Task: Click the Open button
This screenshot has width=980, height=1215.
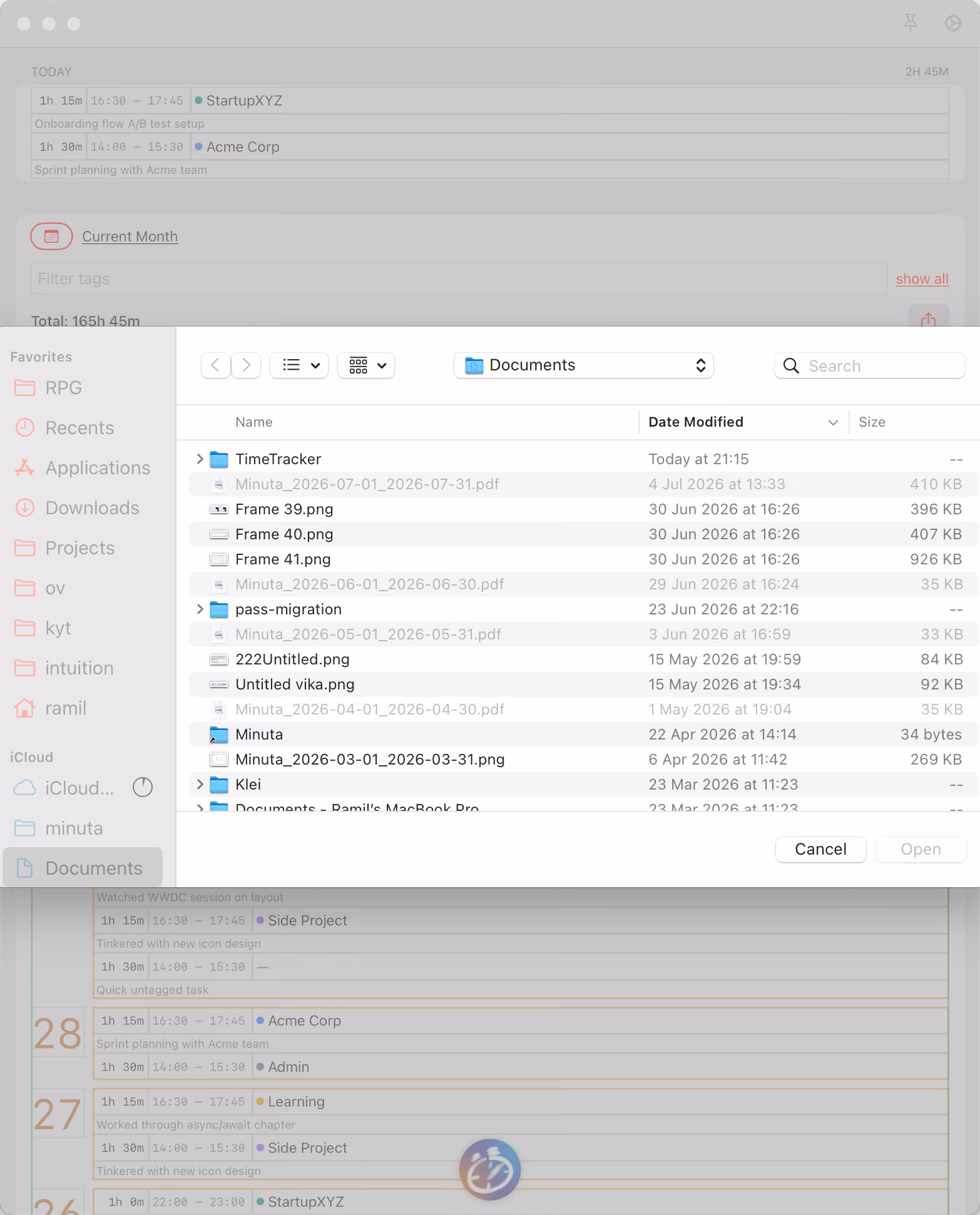Action: pos(921,849)
